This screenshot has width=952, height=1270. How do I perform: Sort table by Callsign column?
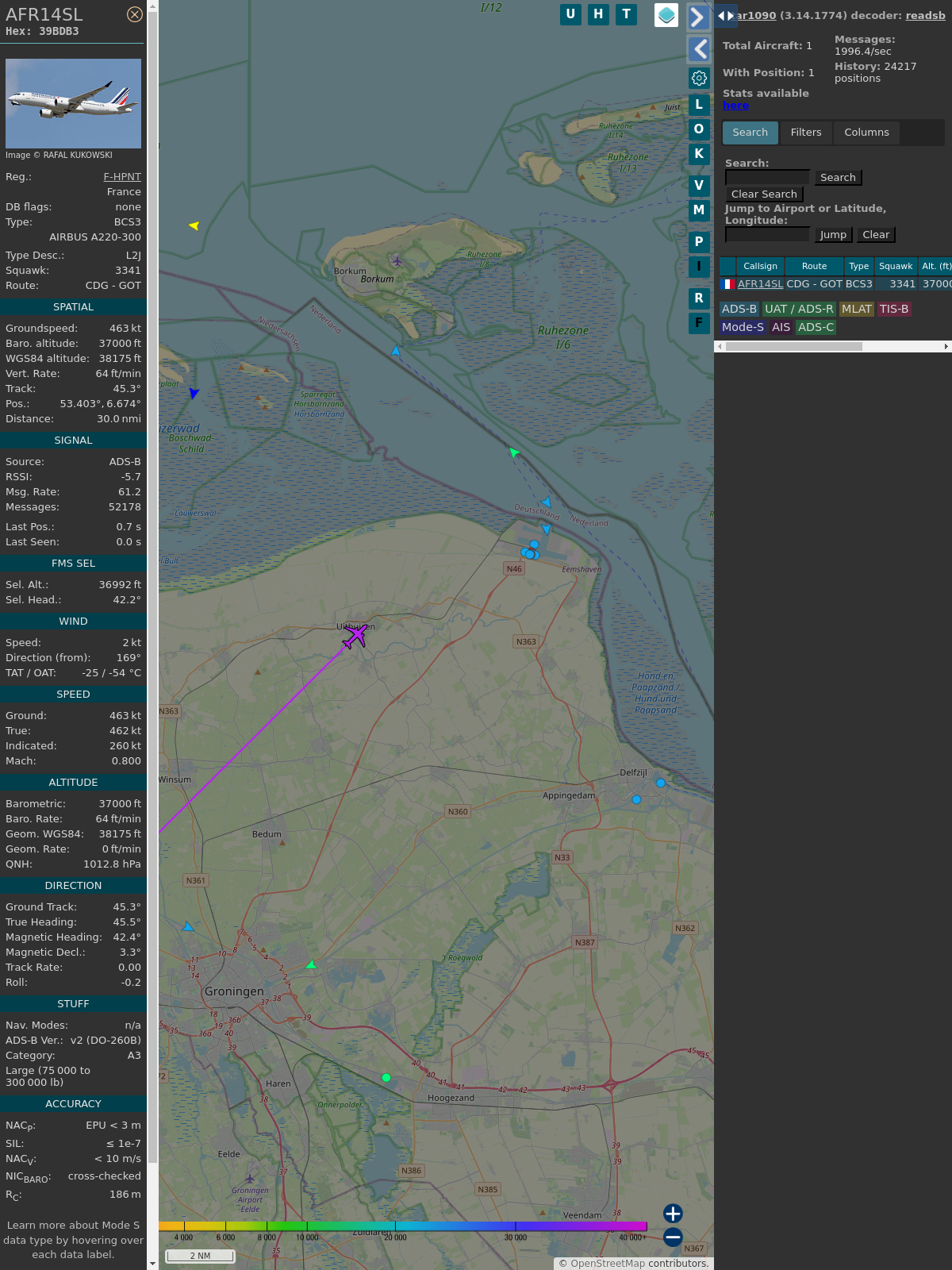760,267
